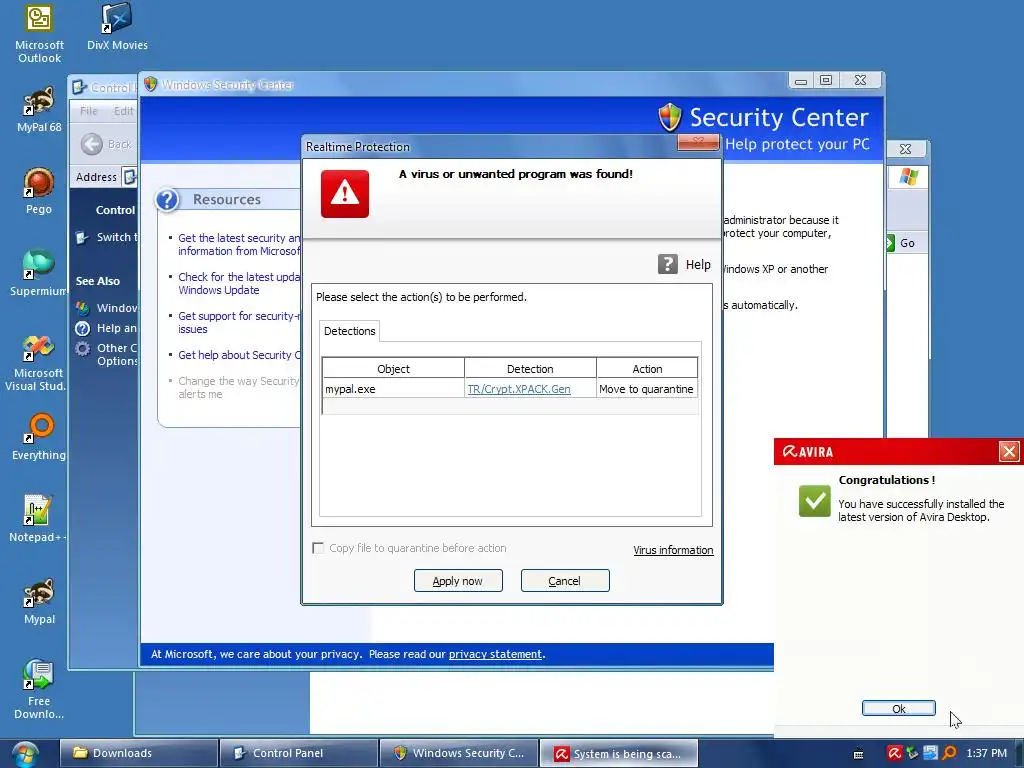Click Cancel in Realtime Protection dialog
Viewport: 1024px width, 768px height.
[x=565, y=581]
